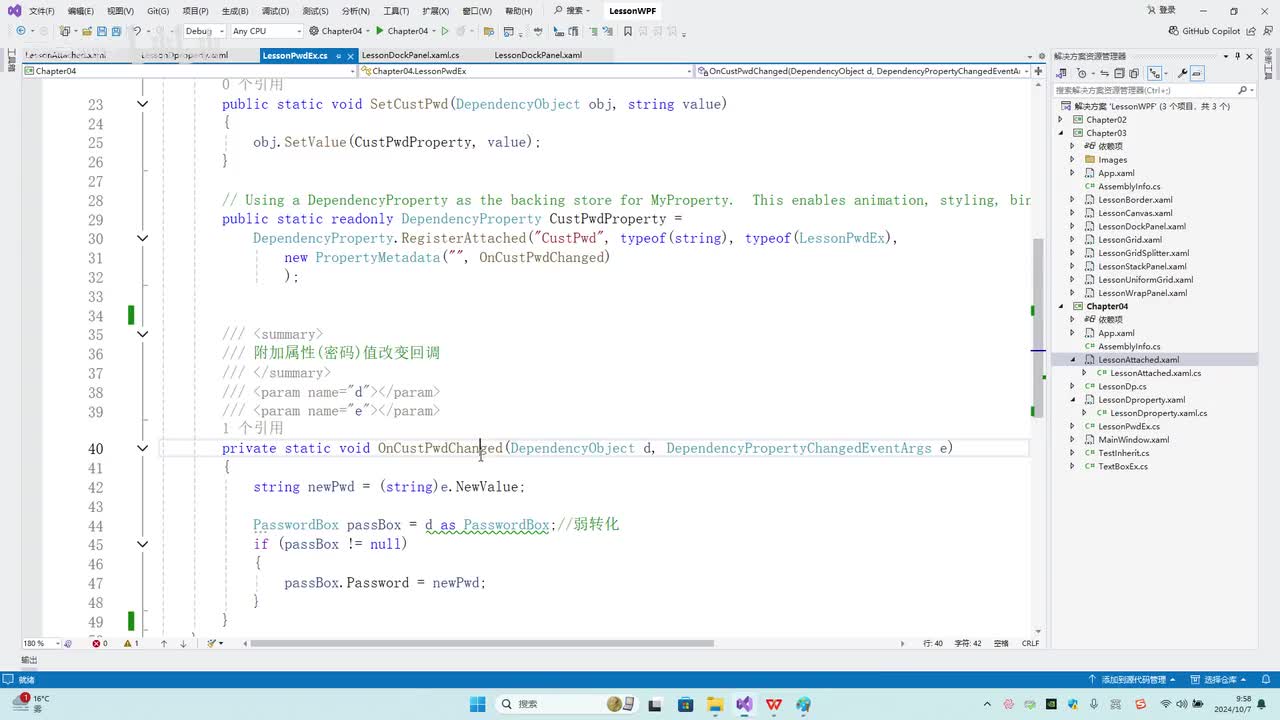This screenshot has height=720, width=1280.
Task: Click the error count indicator
Action: tap(100, 644)
